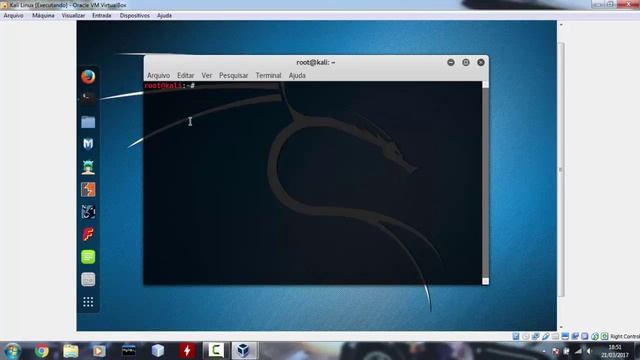Launch Faraday (red F) from the dock
The height and width of the screenshot is (360, 640).
(x=88, y=234)
